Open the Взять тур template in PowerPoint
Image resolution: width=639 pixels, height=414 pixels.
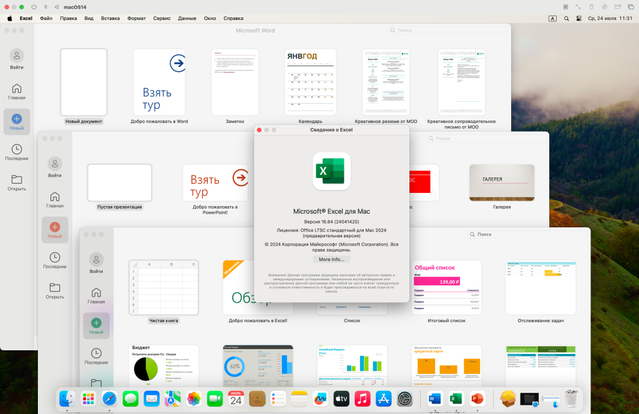[215, 183]
